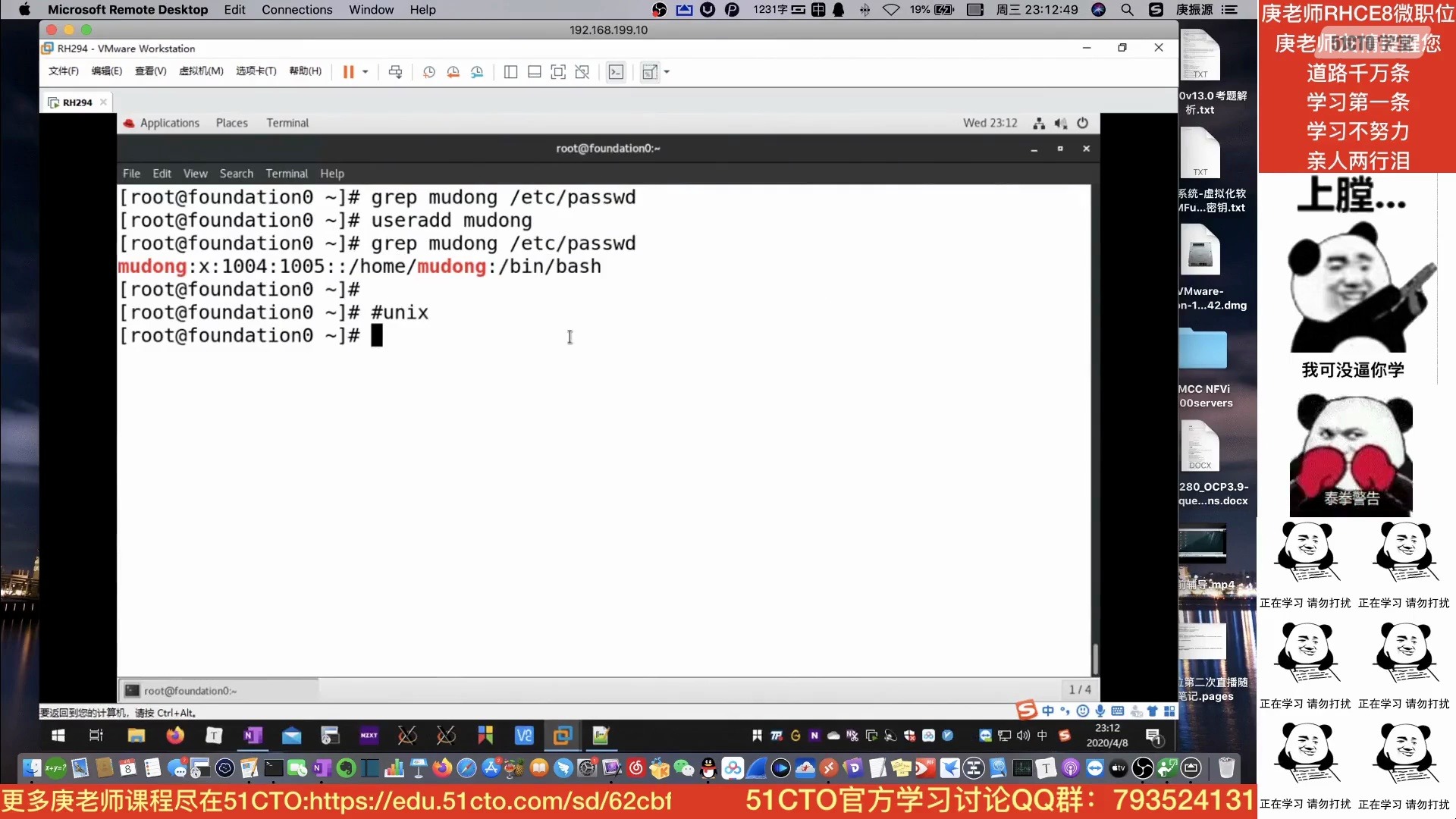Image resolution: width=1456 pixels, height=819 pixels.
Task: Open the Terminal menu in GNOME terminal
Action: 287,172
